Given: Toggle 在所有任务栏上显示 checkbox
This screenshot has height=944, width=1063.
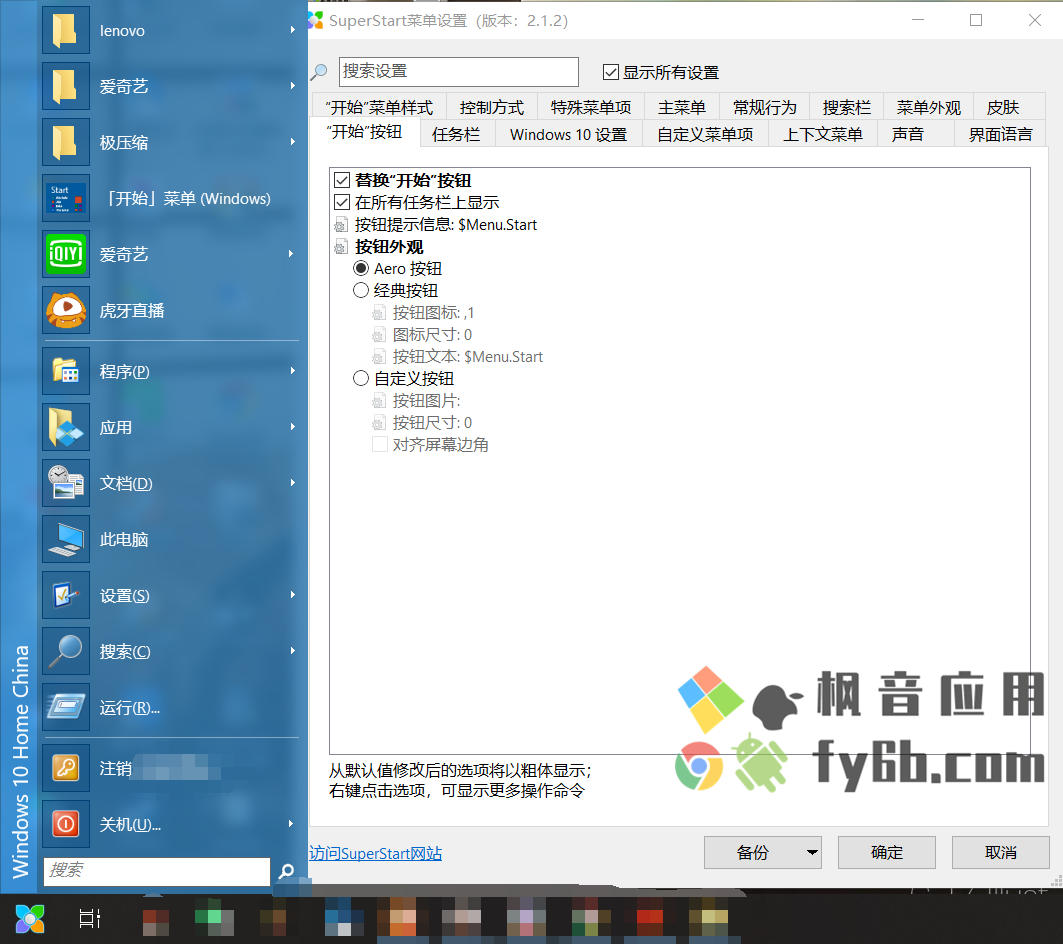Looking at the screenshot, I should tap(342, 202).
